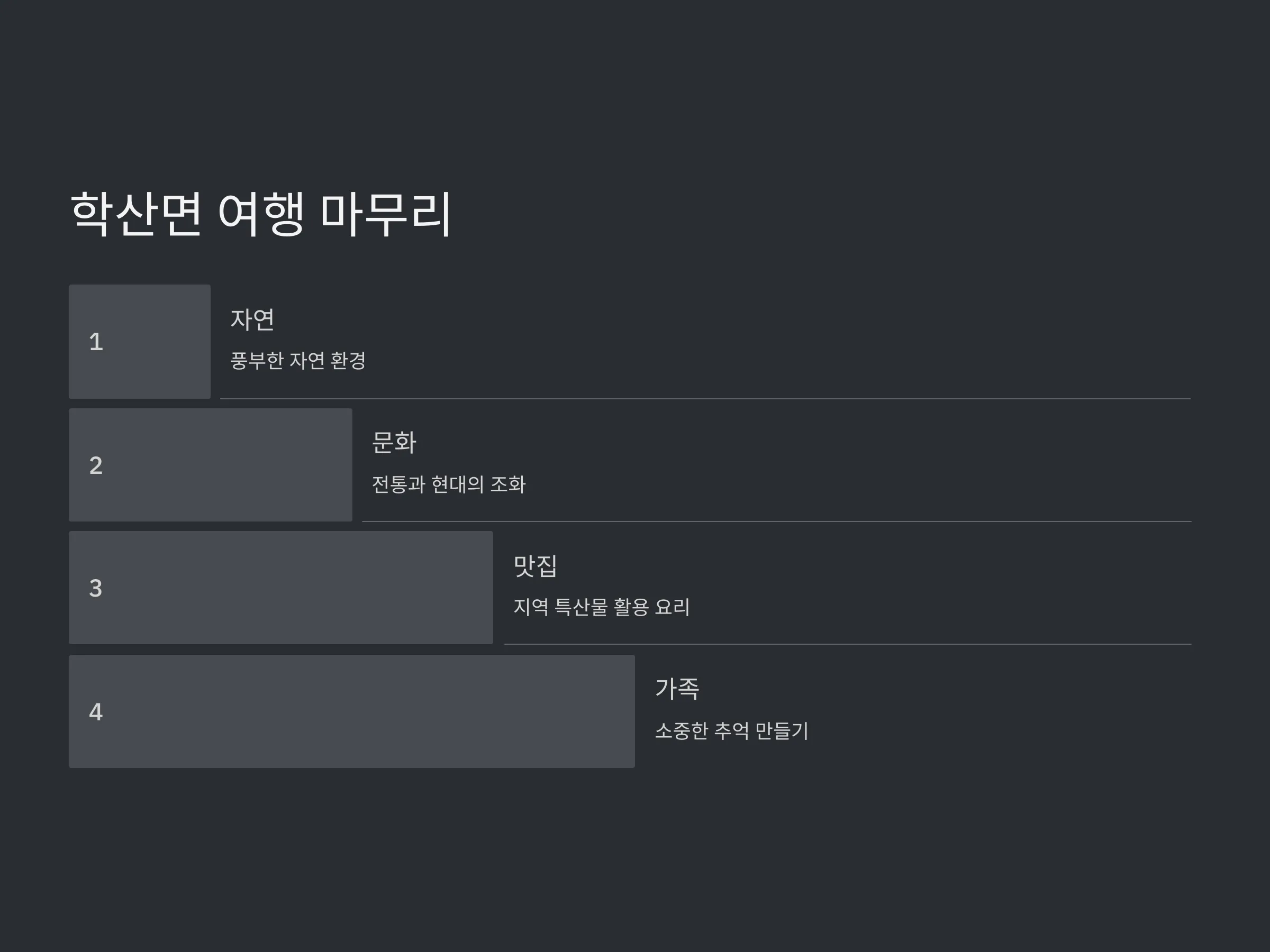Click the divider line under 문화 section

click(x=776, y=521)
